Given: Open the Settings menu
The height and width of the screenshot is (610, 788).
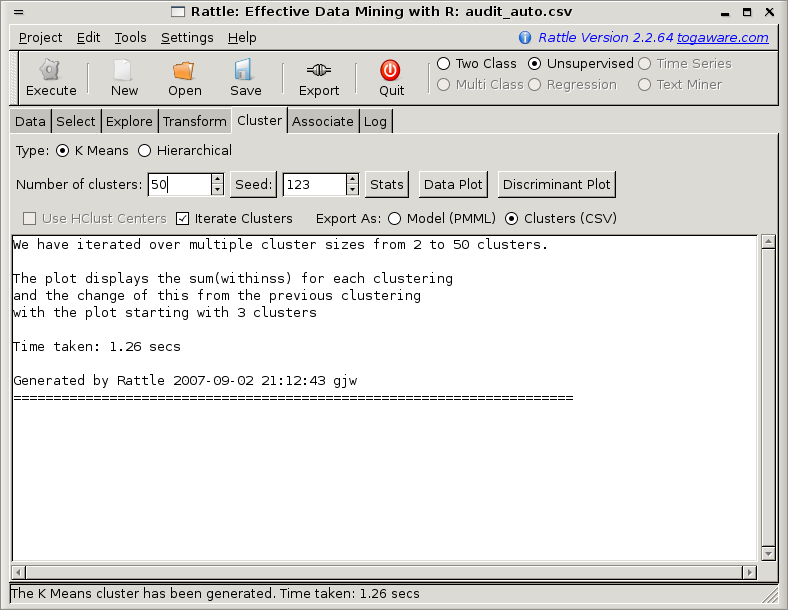Looking at the screenshot, I should point(187,38).
